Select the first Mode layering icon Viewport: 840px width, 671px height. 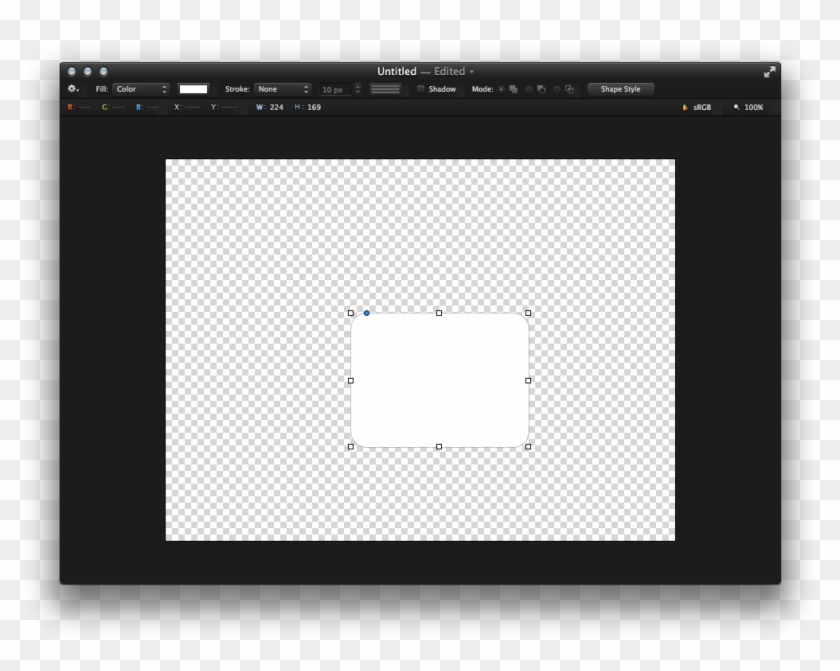pos(513,87)
